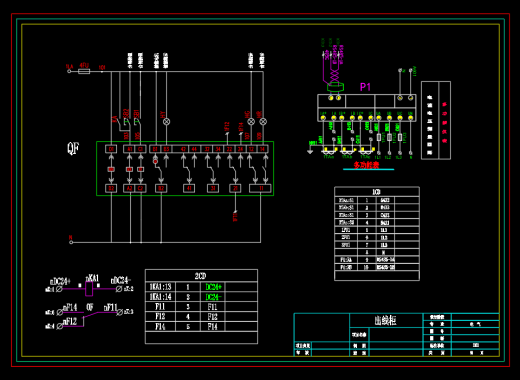Click the SB1 pushbutton contact symbol

[138, 122]
